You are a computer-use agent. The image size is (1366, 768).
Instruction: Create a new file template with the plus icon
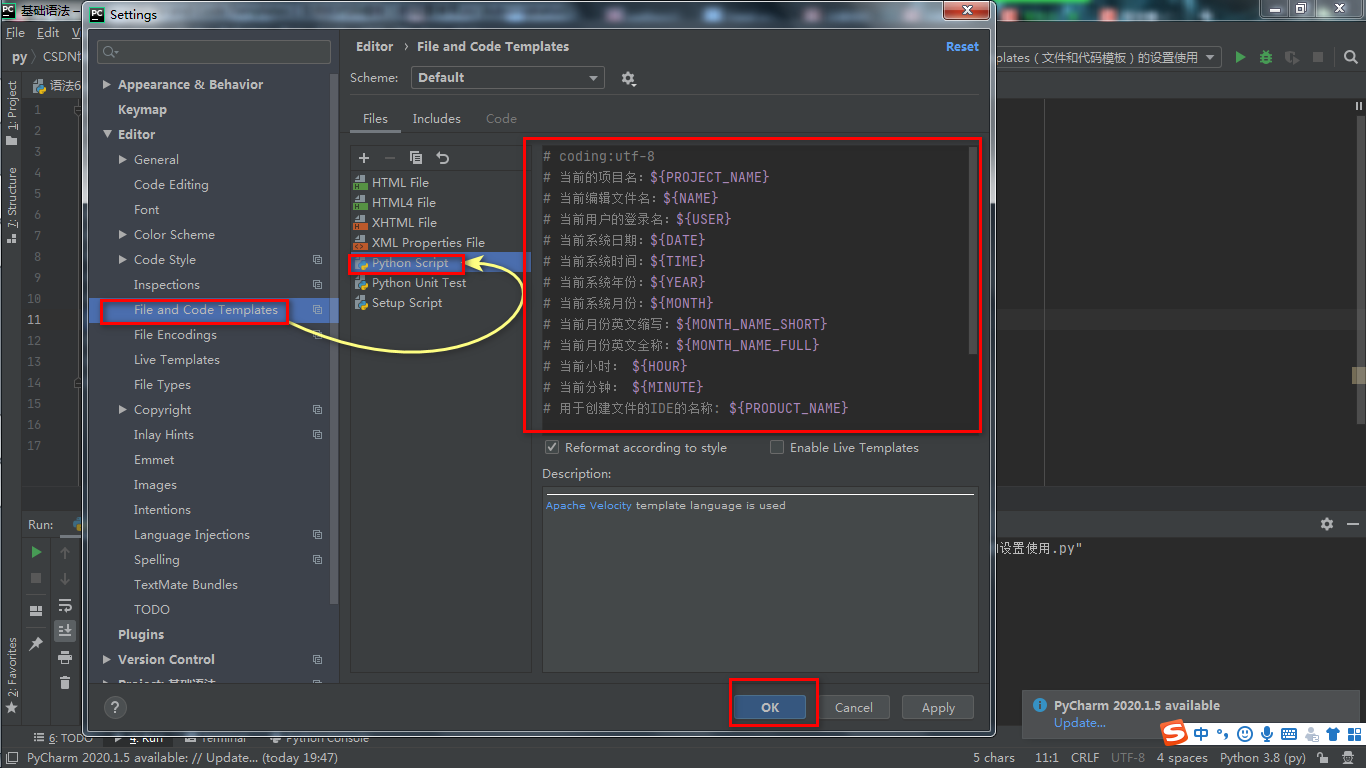pos(363,158)
